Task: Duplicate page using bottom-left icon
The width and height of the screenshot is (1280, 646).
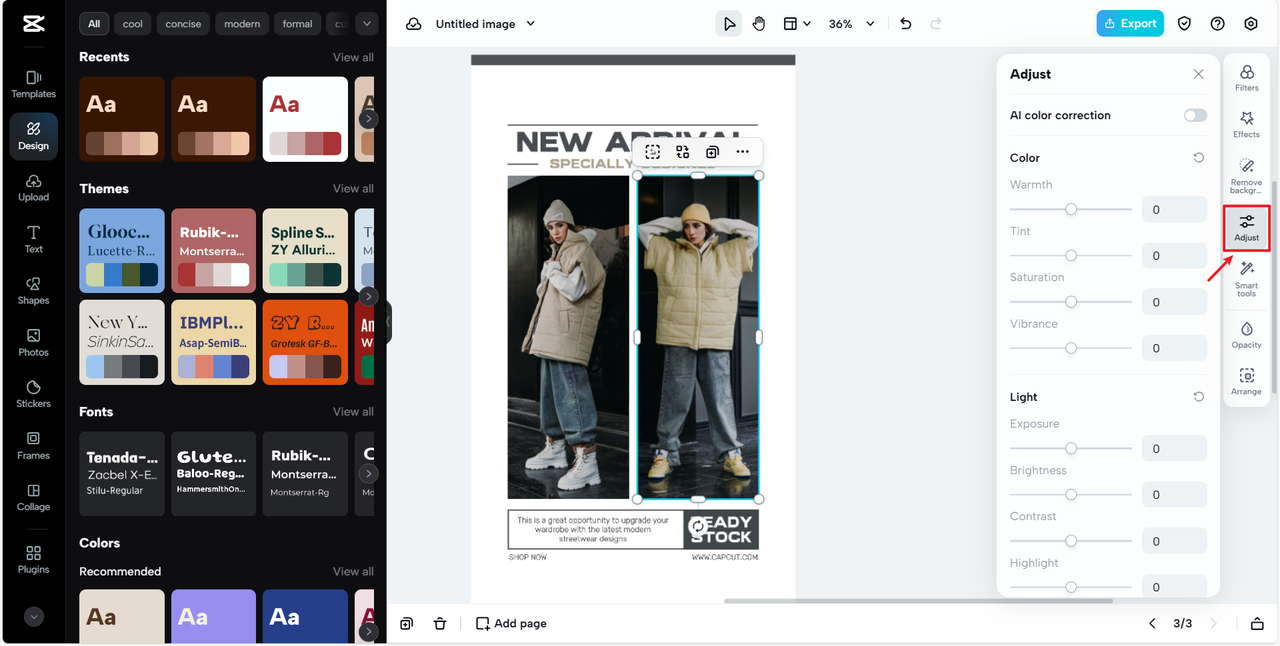Action: point(407,623)
